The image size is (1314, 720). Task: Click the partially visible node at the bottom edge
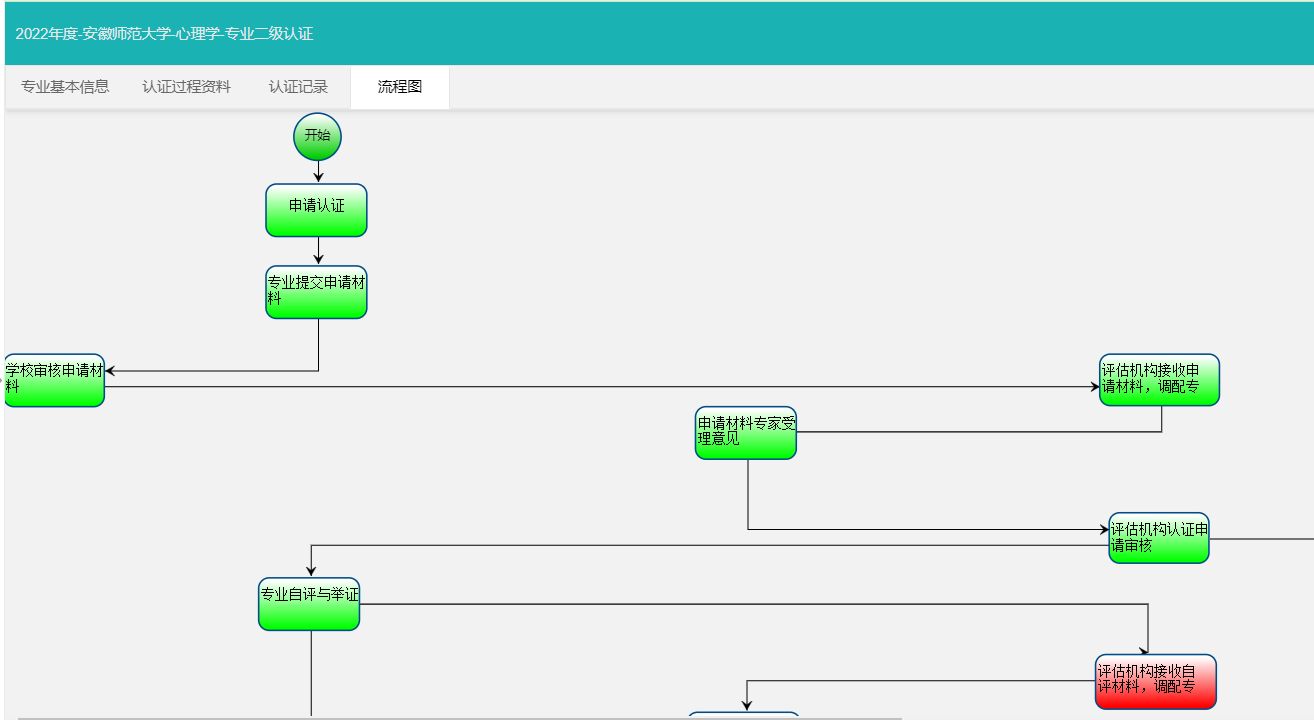pos(744,716)
